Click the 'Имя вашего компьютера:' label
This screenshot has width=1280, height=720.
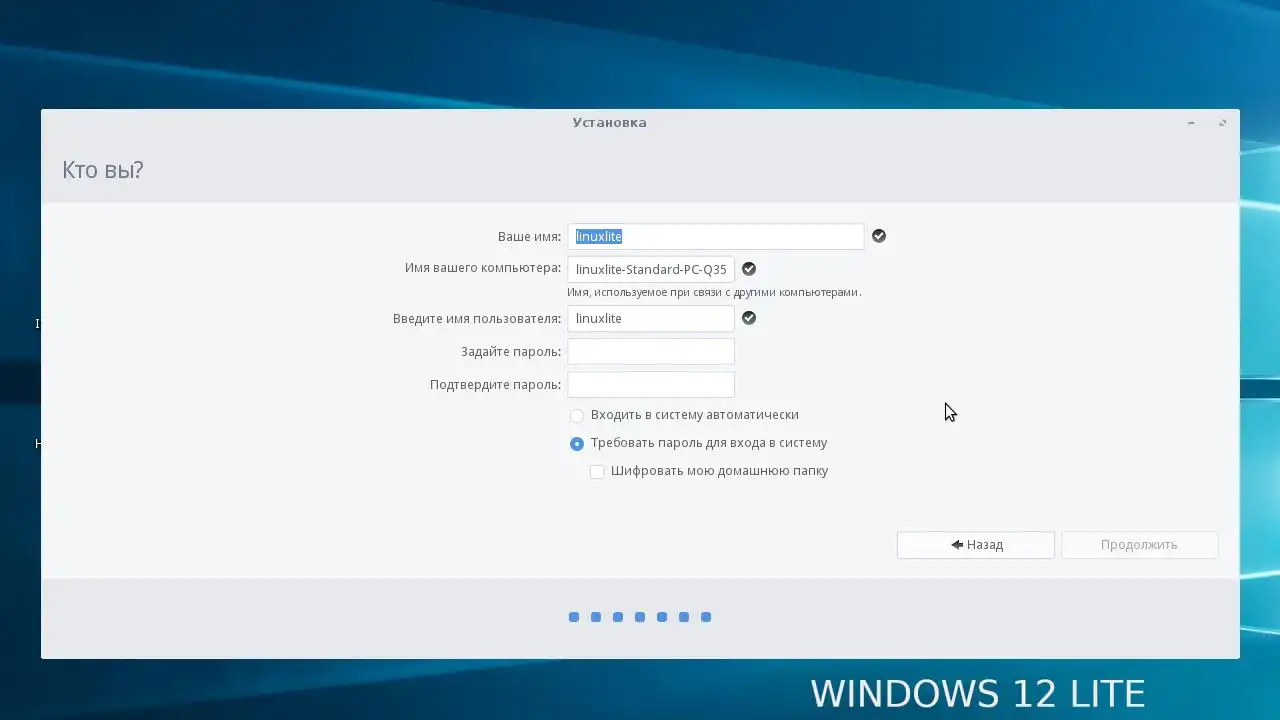tap(483, 268)
